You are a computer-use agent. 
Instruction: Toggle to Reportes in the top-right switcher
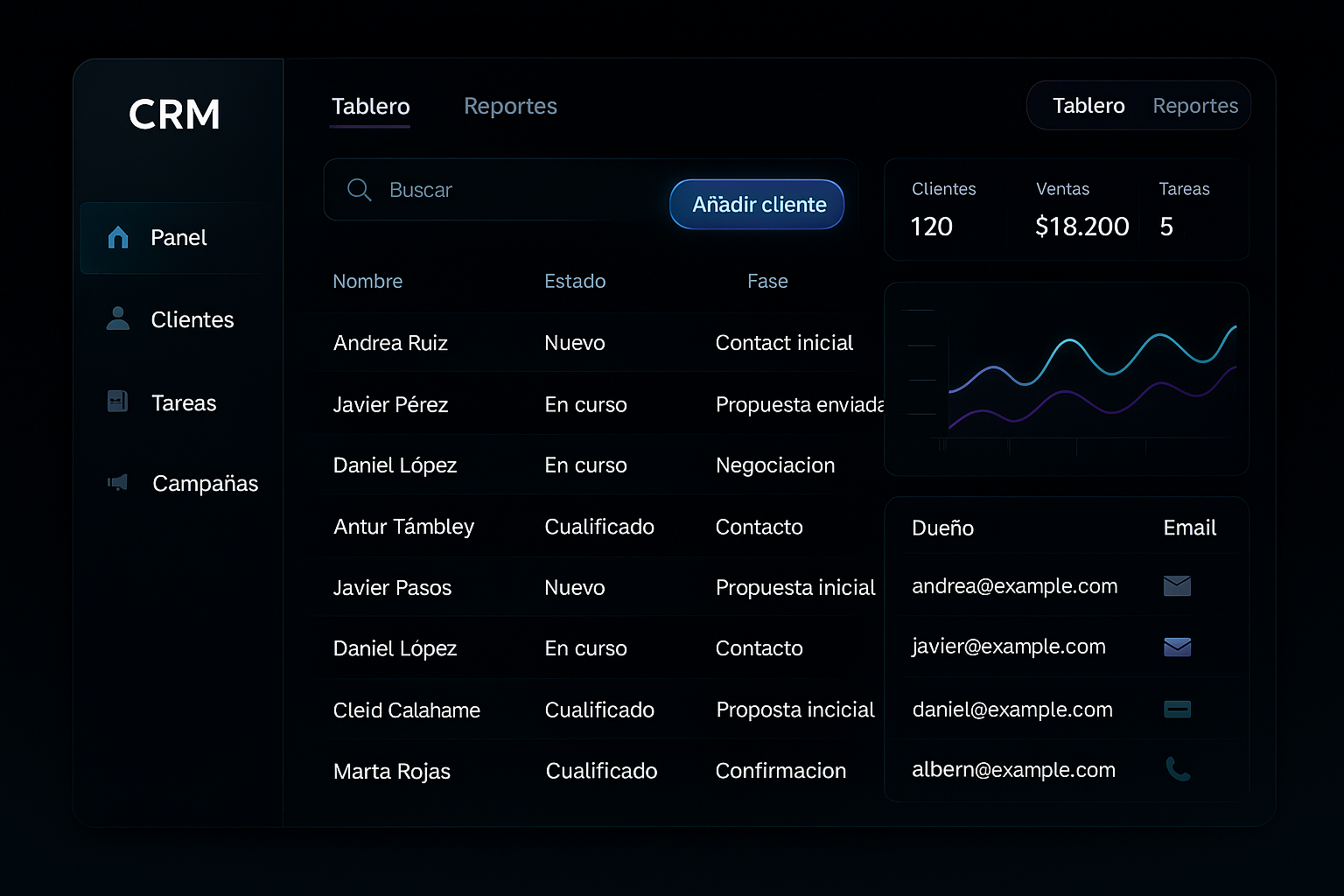tap(1195, 105)
